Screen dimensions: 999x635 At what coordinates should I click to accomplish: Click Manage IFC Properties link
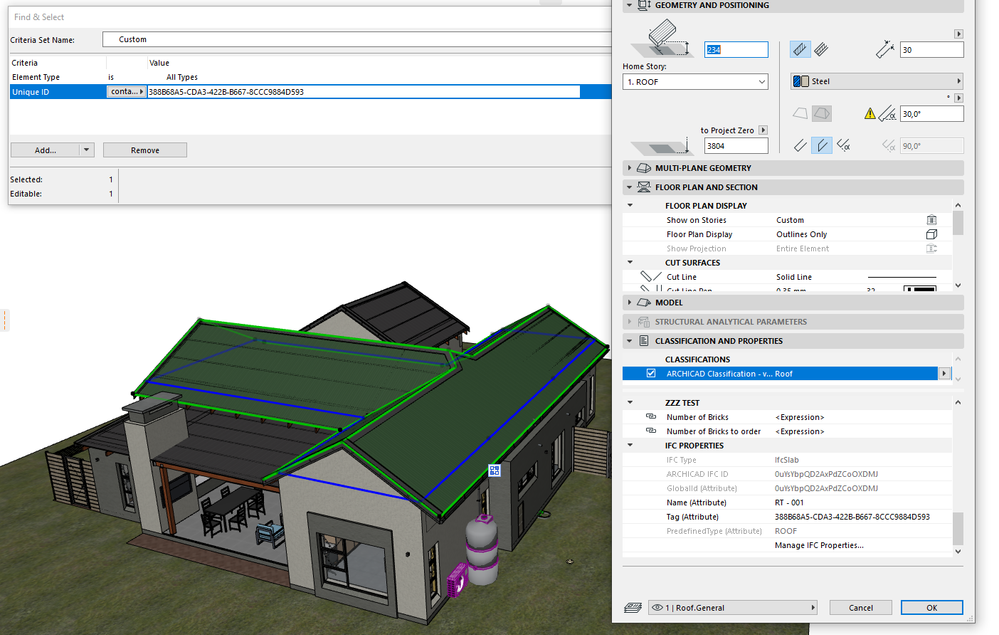pos(819,545)
